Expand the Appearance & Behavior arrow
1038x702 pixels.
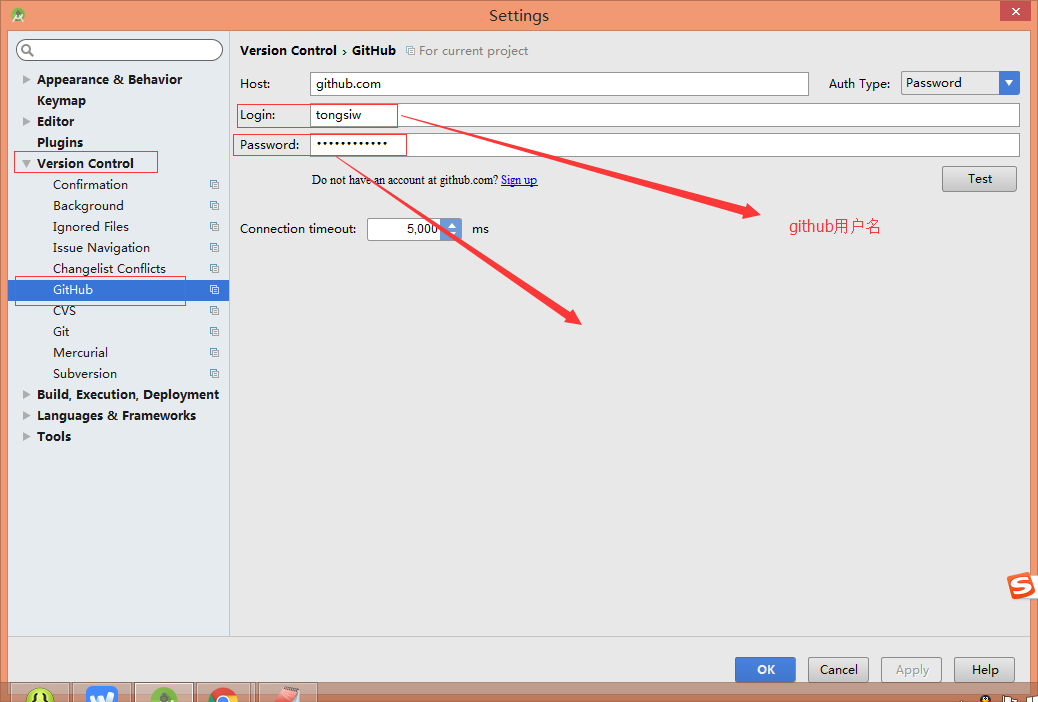(26, 79)
